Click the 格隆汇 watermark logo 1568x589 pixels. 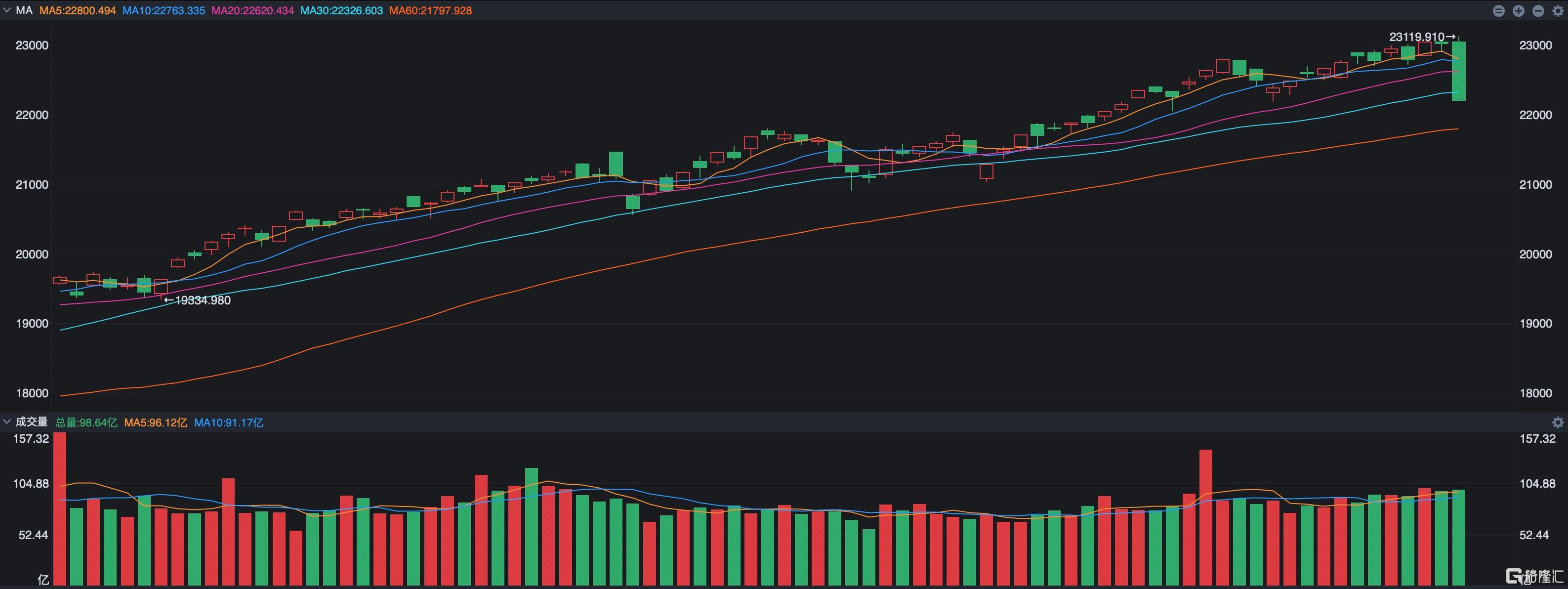click(1534, 576)
